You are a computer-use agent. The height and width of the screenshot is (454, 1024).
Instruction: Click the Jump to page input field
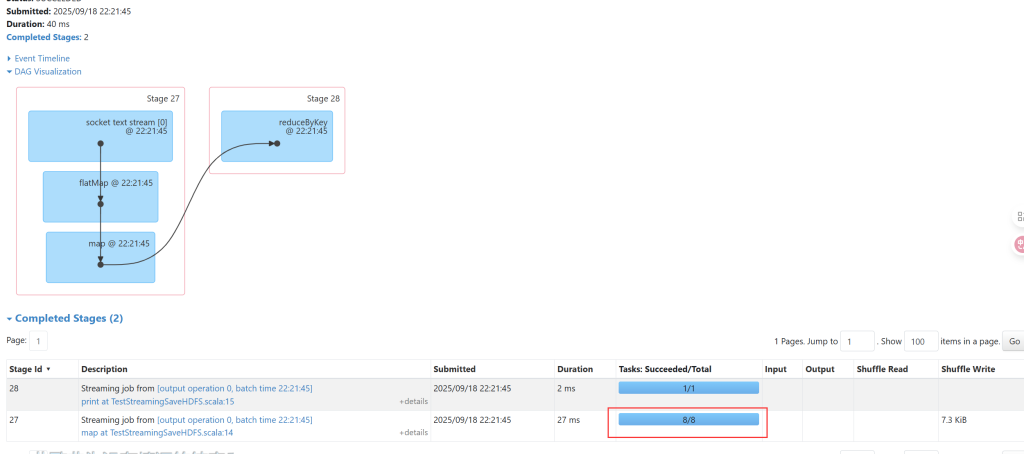(857, 341)
